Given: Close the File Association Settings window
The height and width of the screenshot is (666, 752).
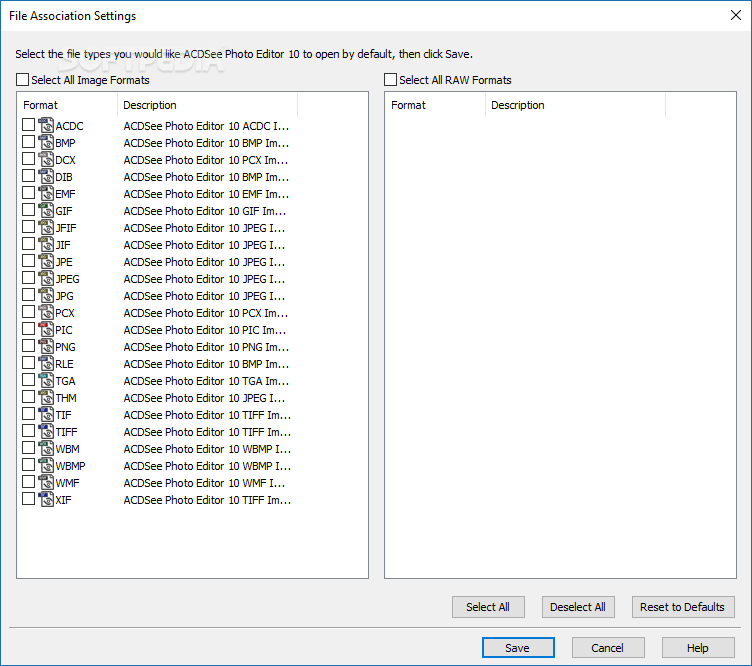Looking at the screenshot, I should 735,15.
